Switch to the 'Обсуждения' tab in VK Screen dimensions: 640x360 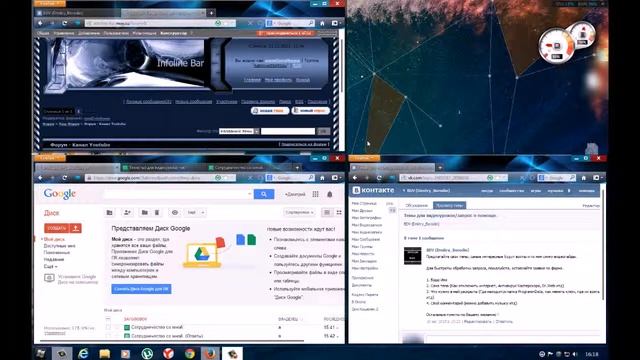pyautogui.click(x=416, y=205)
